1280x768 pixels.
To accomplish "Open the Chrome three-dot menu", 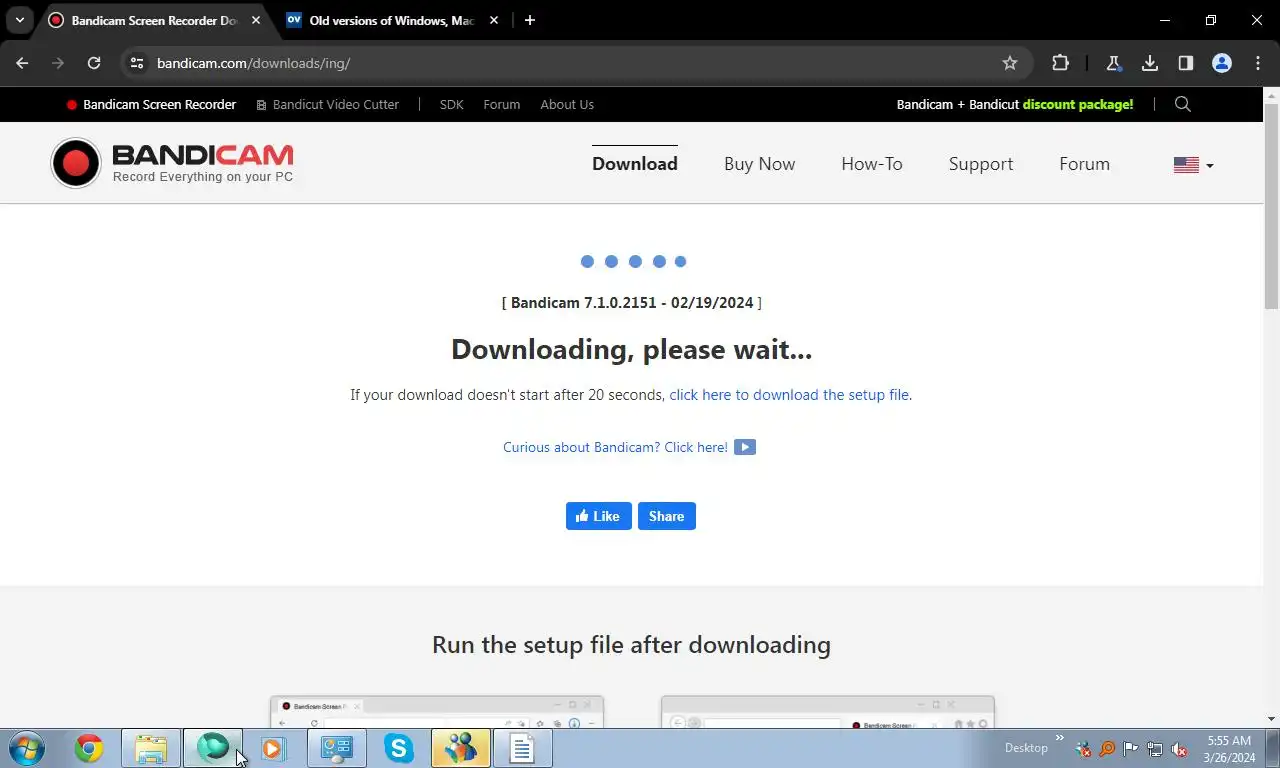I will coord(1258,63).
